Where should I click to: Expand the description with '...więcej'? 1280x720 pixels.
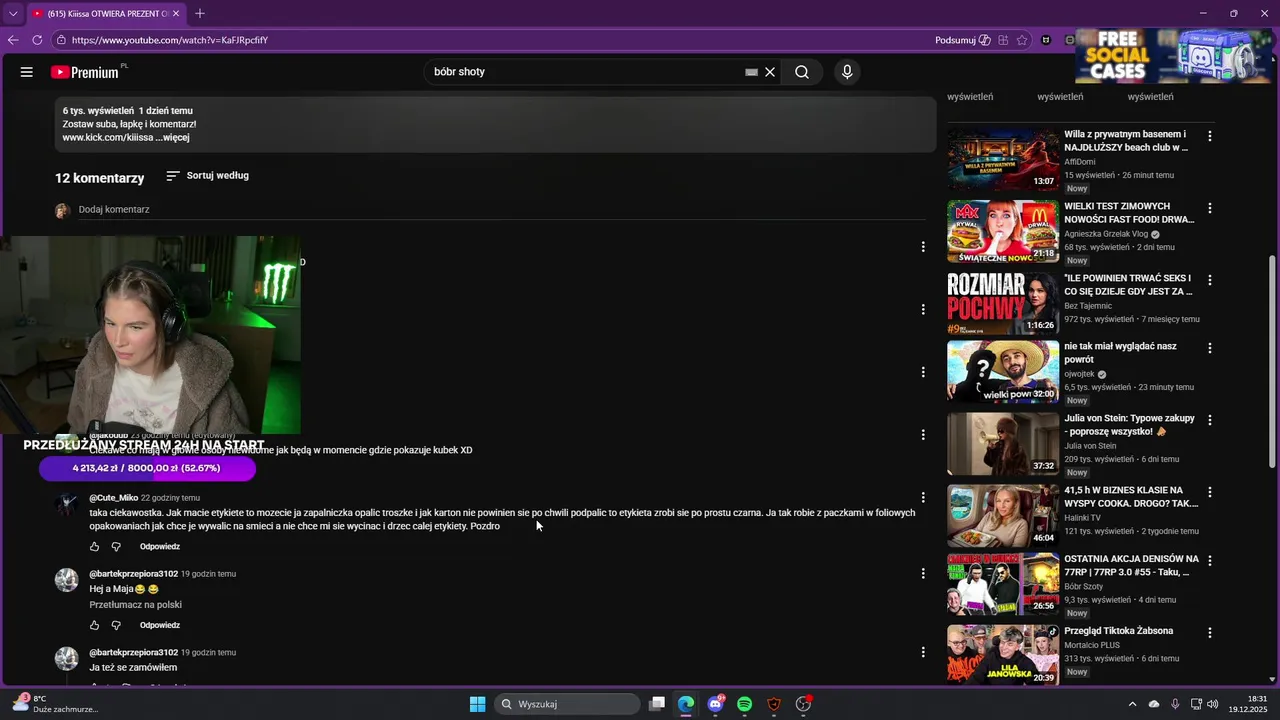click(173, 138)
